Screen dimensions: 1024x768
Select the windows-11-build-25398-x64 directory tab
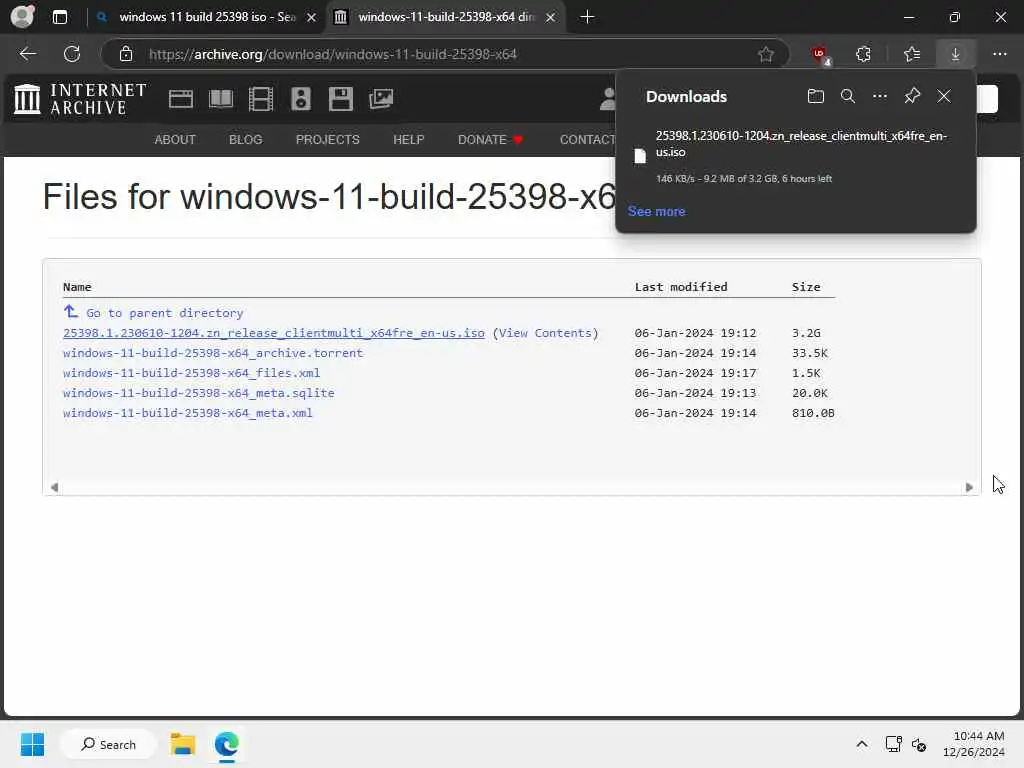[x=446, y=17]
